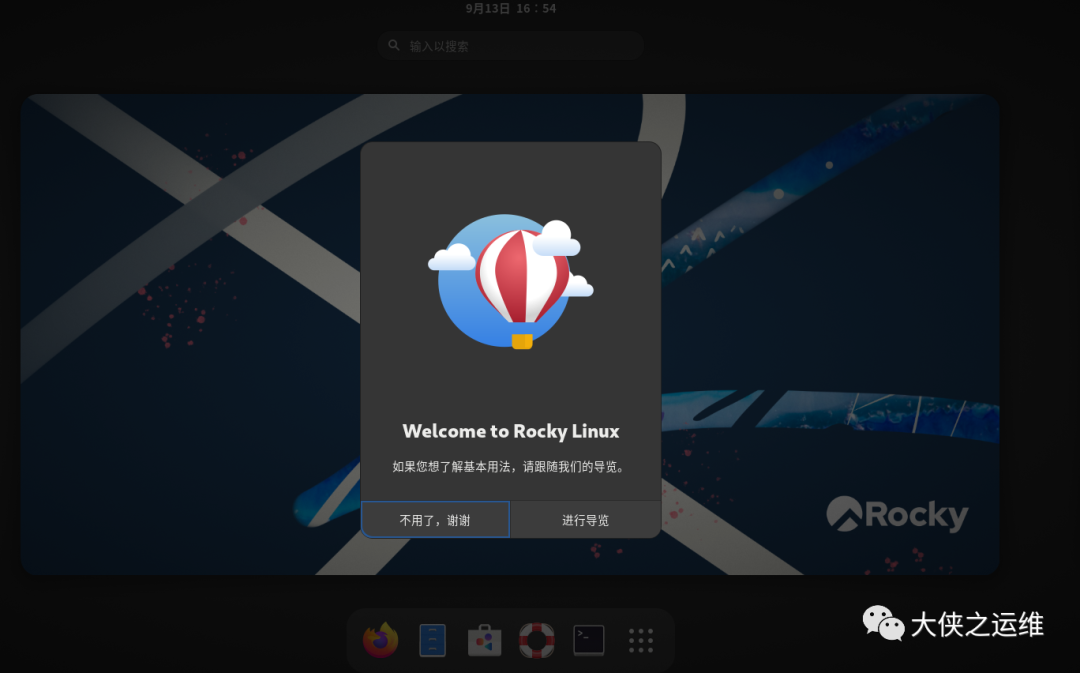Open the clock showing 9月13日 16:54
Viewport: 1080px width, 673px height.
point(510,8)
